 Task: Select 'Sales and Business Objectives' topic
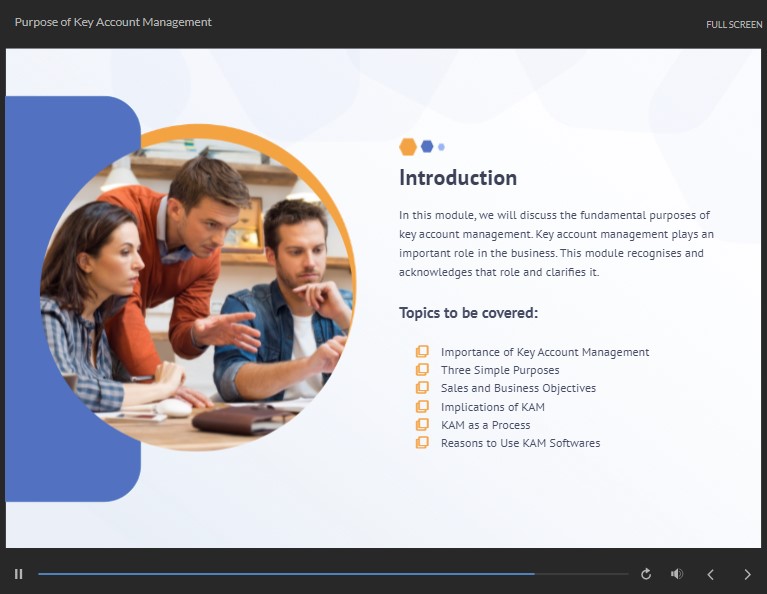[x=518, y=388]
